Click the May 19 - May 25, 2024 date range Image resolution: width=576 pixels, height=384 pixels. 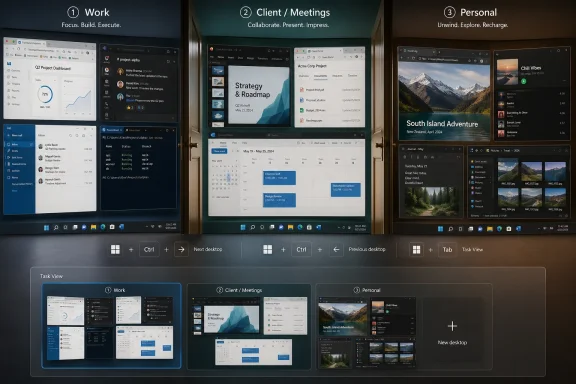pos(259,151)
